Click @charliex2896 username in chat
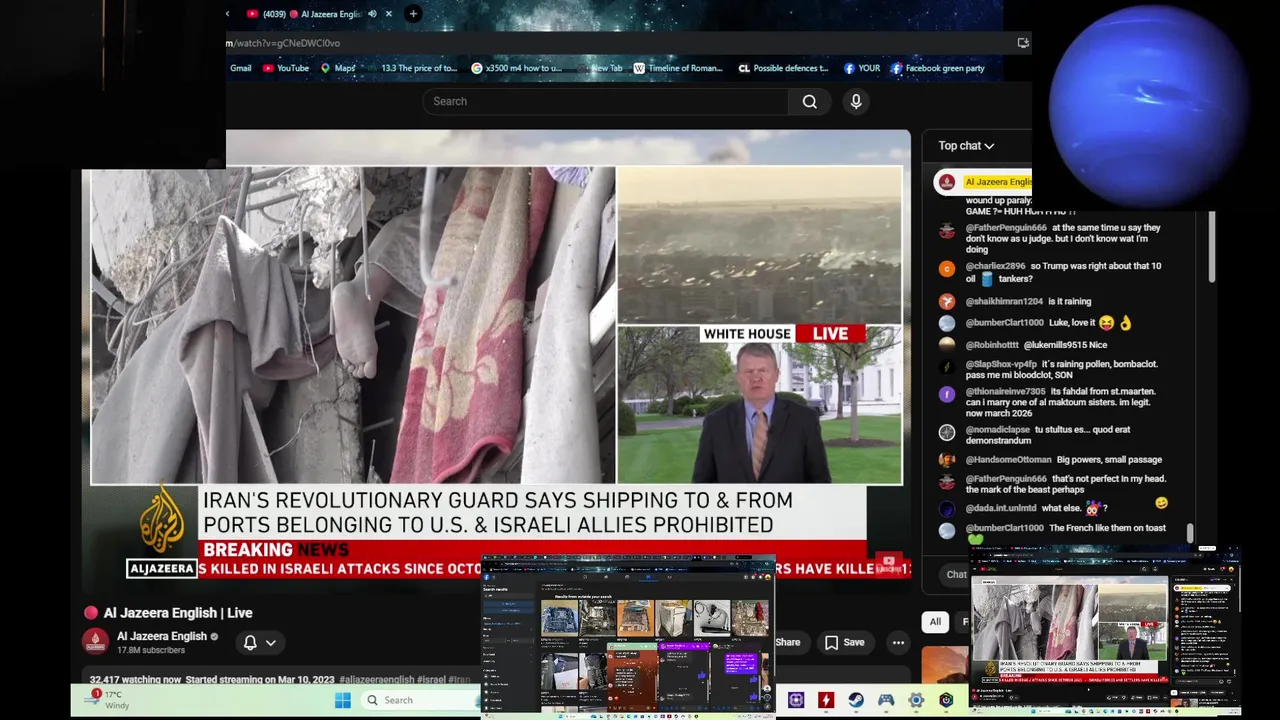Image resolution: width=1280 pixels, height=720 pixels. [995, 266]
